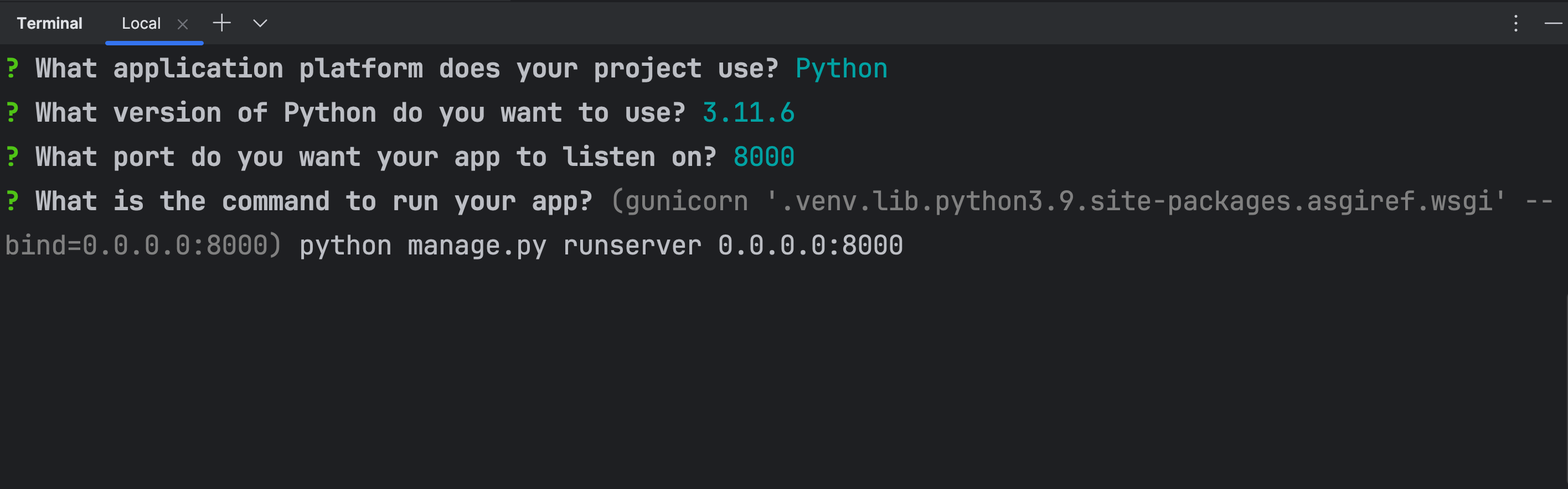The image size is (1568, 489).
Task: Click the cyan 8000 port answer
Action: (x=764, y=157)
